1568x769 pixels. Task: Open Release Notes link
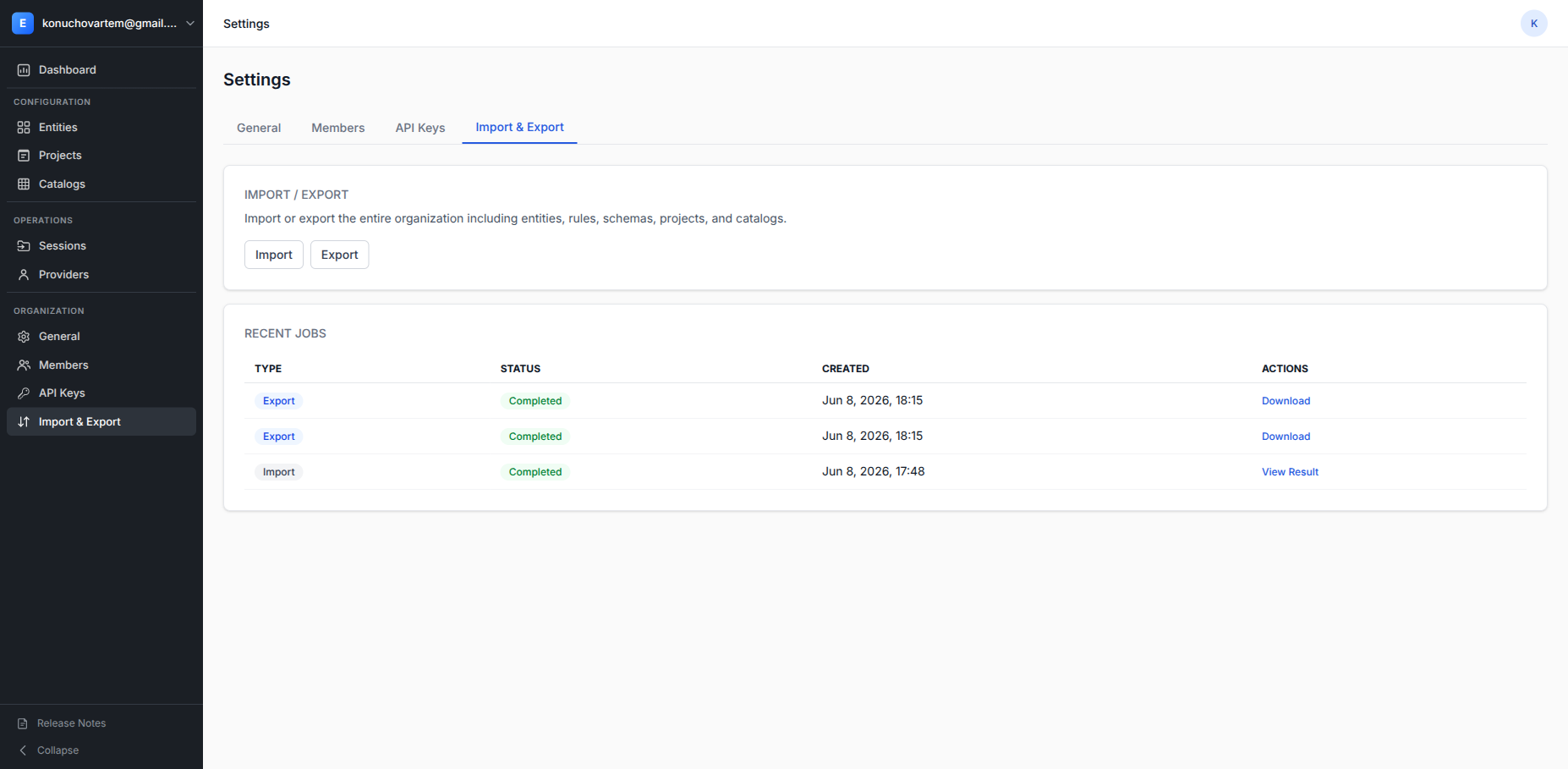[x=71, y=724]
